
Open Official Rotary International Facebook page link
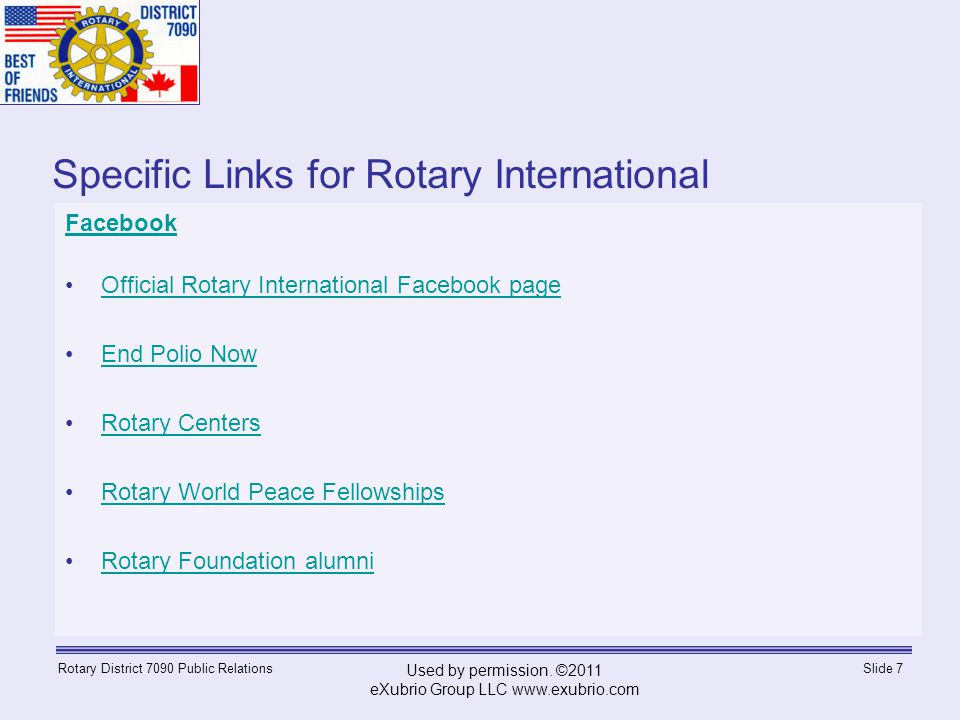click(x=331, y=285)
